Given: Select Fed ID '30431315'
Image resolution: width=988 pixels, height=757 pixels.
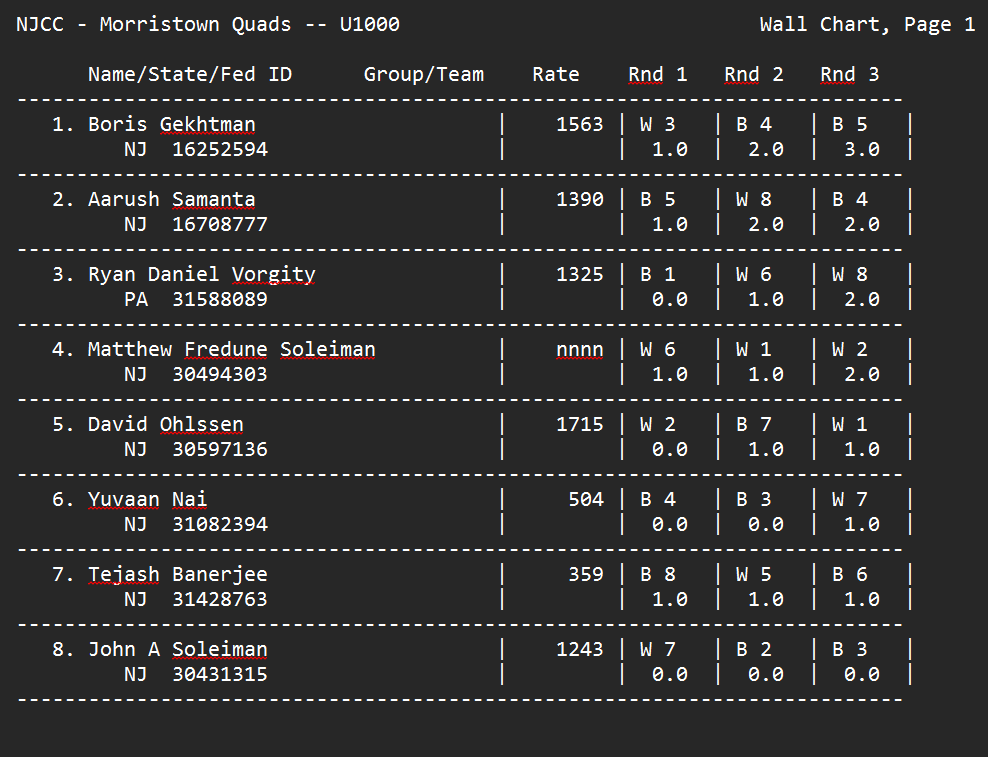Looking at the screenshot, I should tap(220, 674).
